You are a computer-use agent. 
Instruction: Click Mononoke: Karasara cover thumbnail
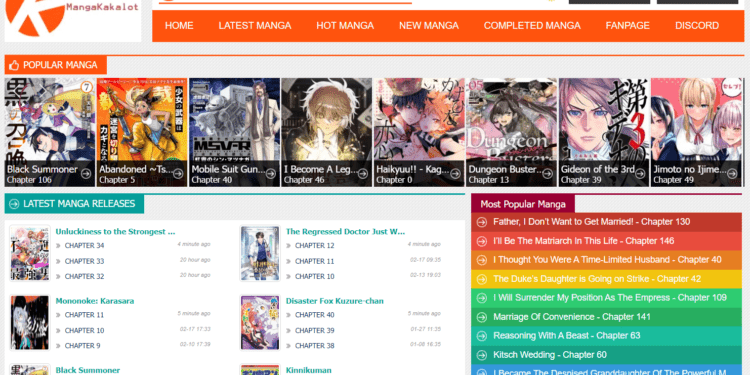coord(30,322)
